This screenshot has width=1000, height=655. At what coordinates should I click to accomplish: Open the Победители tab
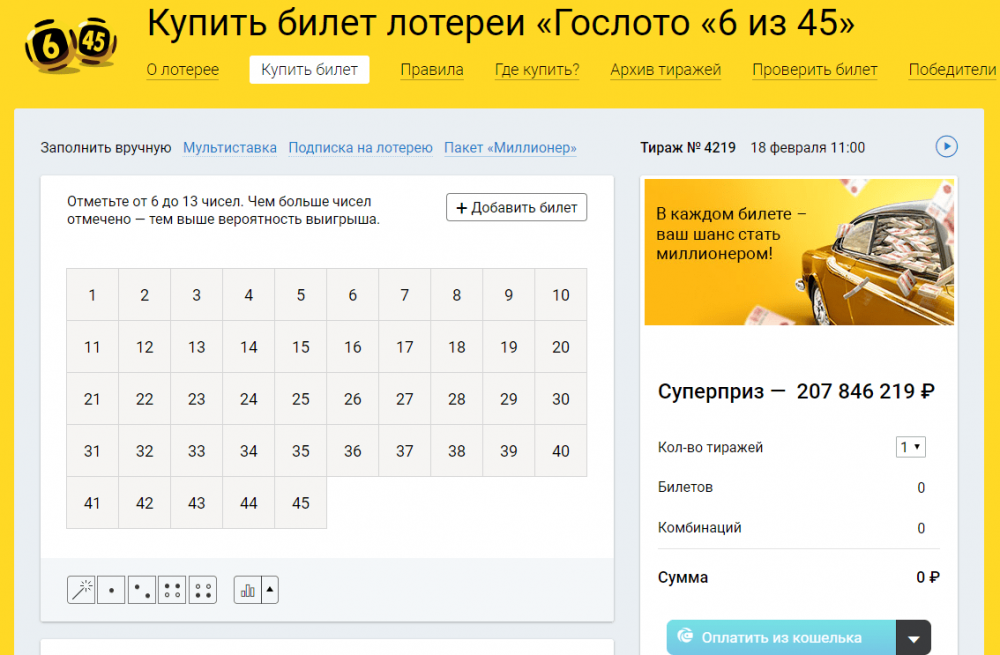pos(952,70)
